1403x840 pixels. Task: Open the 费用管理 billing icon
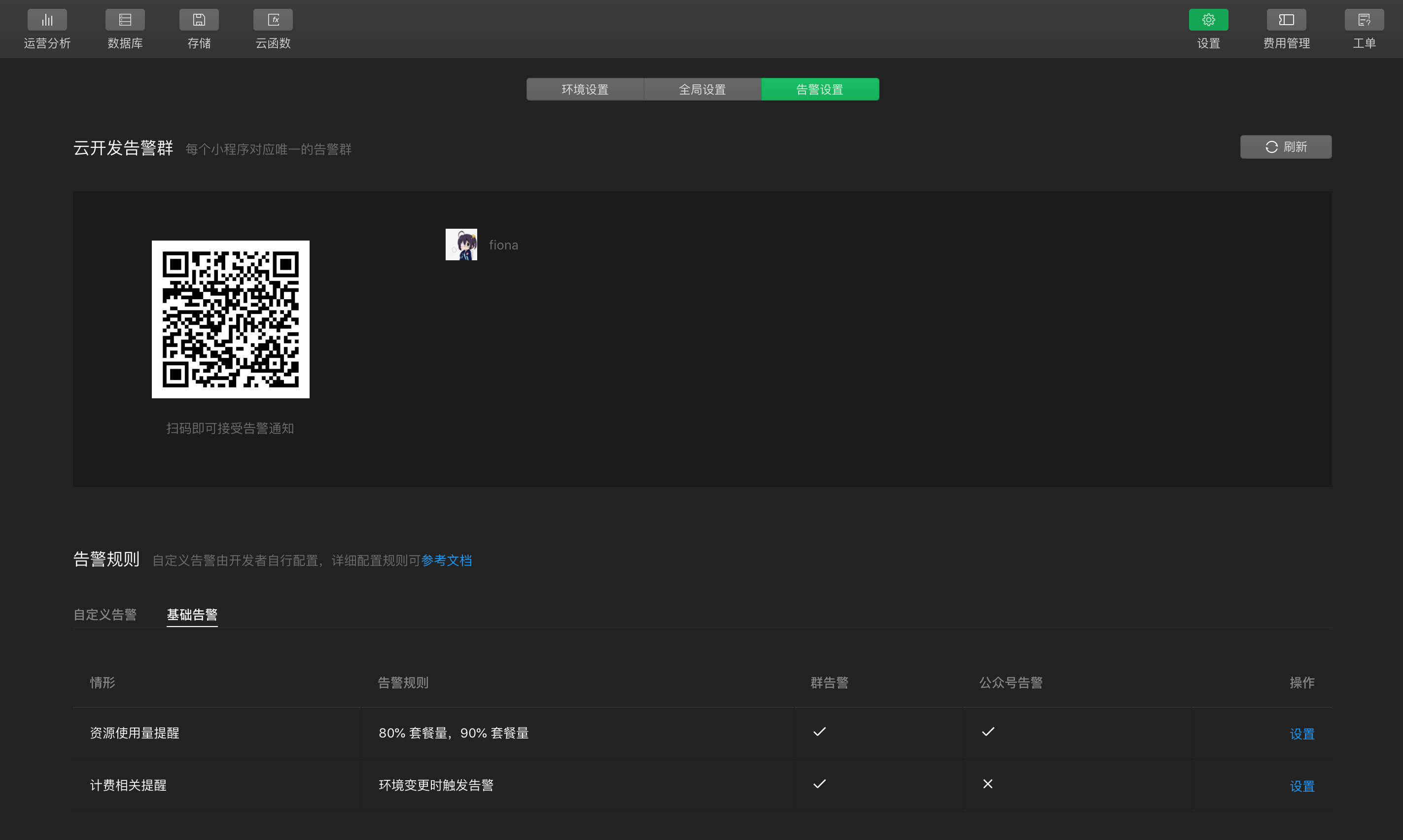pos(1287,20)
